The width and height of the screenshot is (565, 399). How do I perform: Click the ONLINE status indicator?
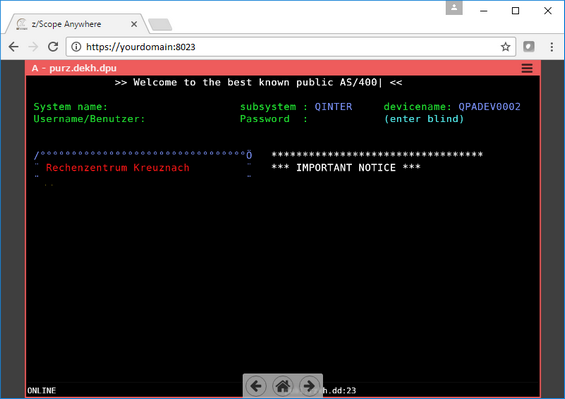[42, 391]
